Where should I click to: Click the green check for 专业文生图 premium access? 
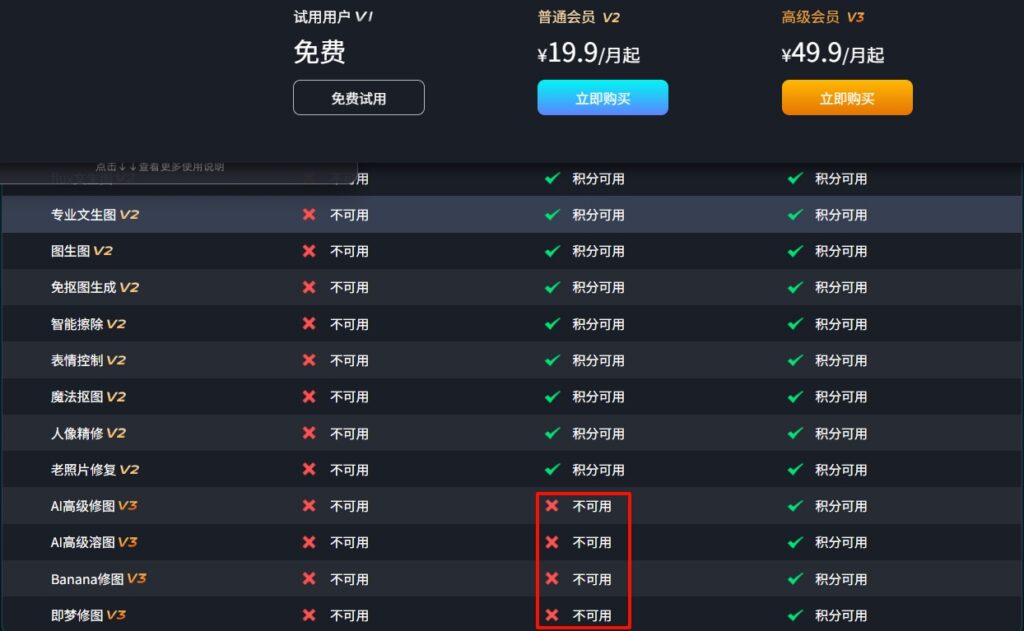795,214
